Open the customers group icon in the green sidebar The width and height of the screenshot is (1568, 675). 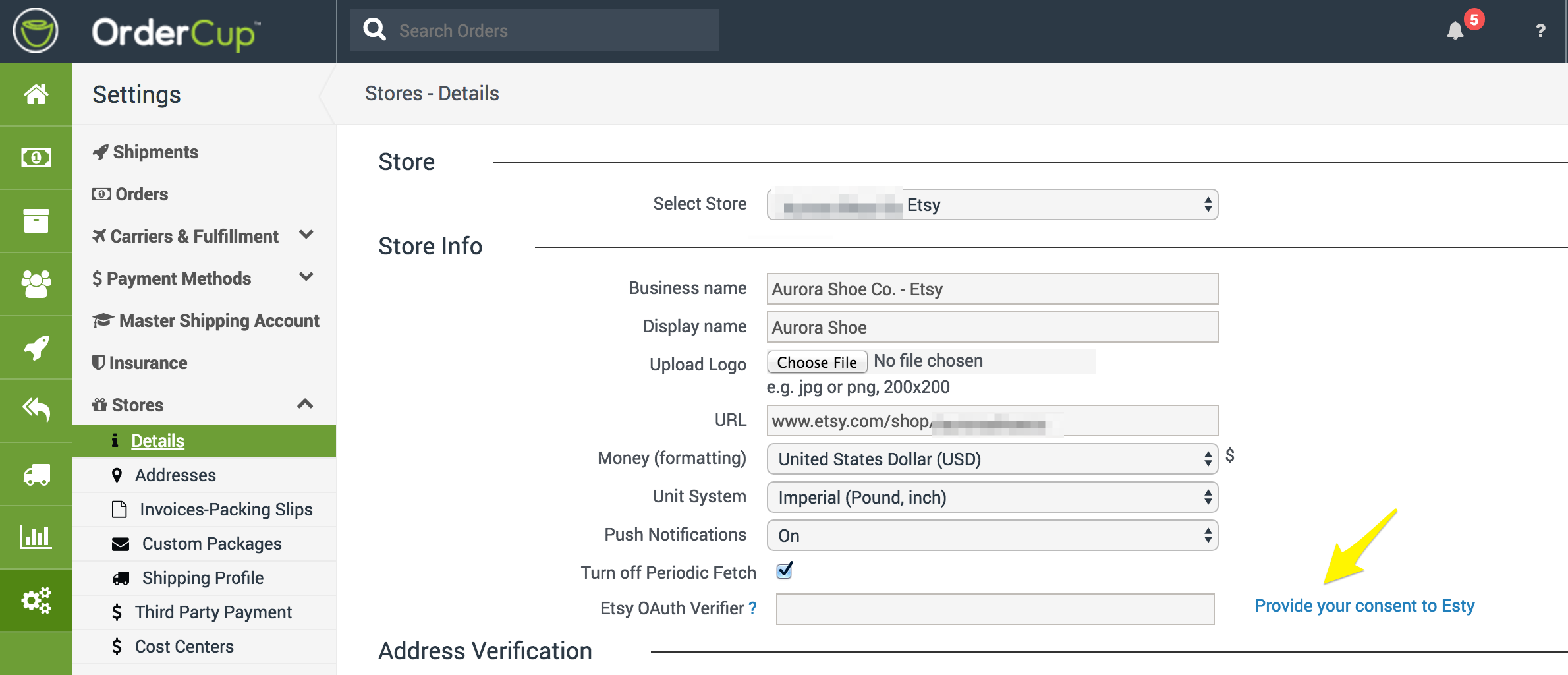coord(36,284)
